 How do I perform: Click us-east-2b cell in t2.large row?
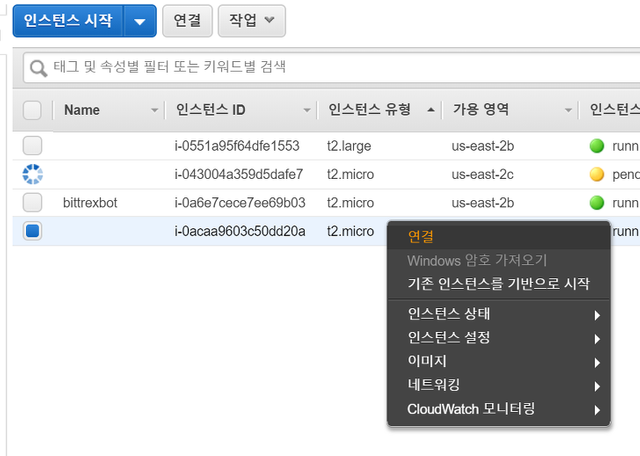coord(483,146)
